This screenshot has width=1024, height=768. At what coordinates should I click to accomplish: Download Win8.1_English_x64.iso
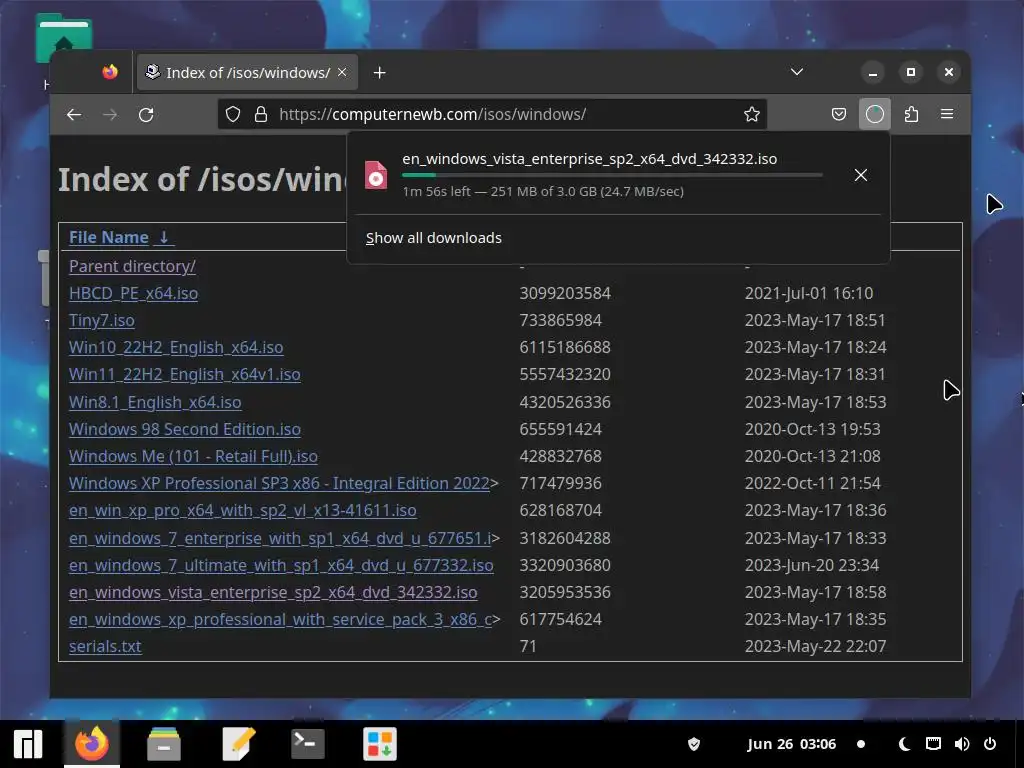[x=155, y=402]
